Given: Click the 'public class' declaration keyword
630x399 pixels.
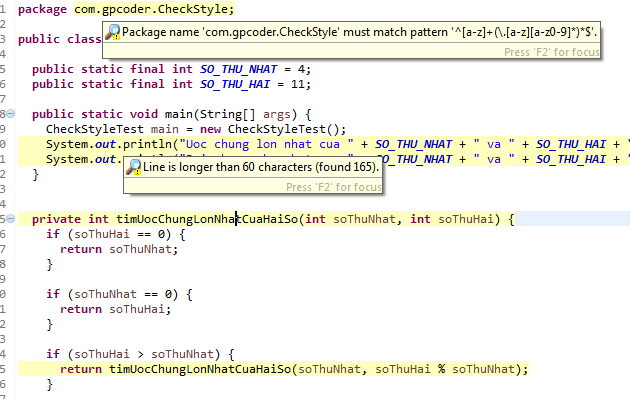Looking at the screenshot, I should click(59, 39).
